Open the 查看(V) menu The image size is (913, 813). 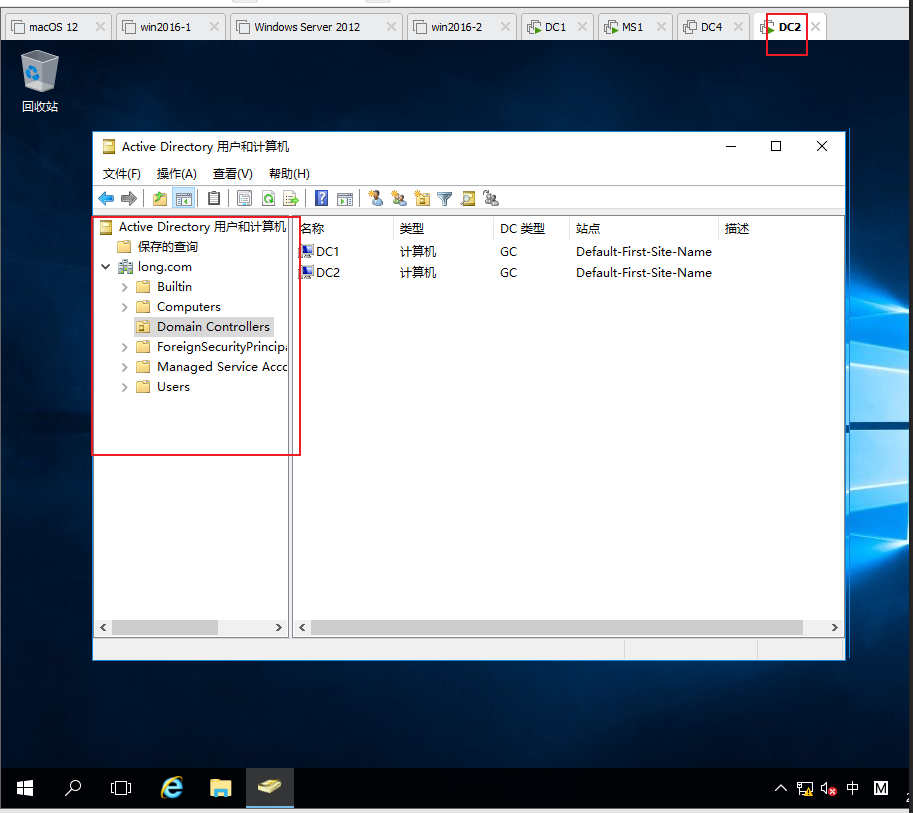[x=232, y=174]
